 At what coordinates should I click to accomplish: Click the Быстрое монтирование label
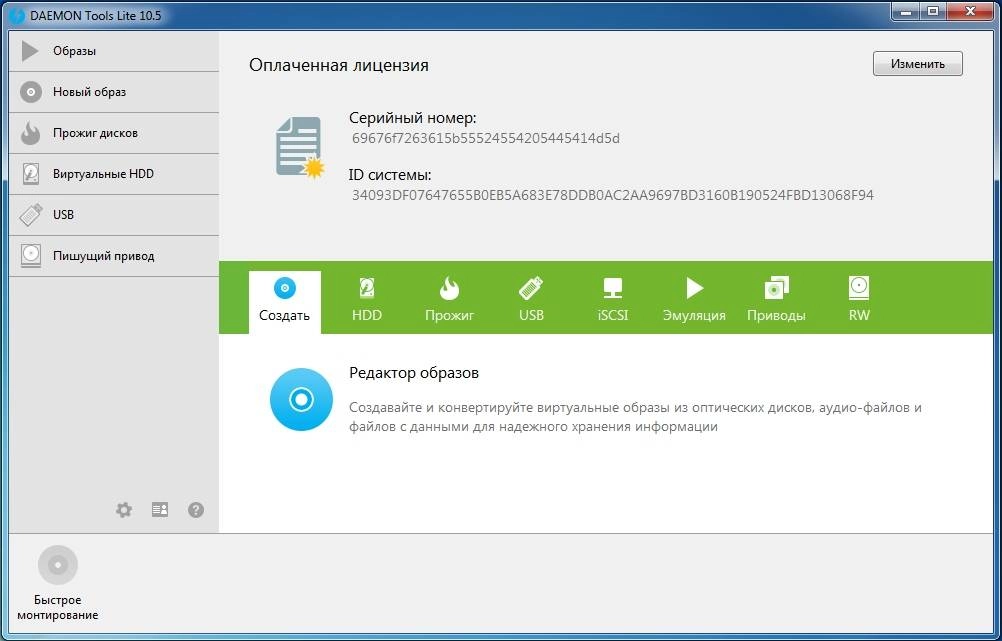click(58, 608)
